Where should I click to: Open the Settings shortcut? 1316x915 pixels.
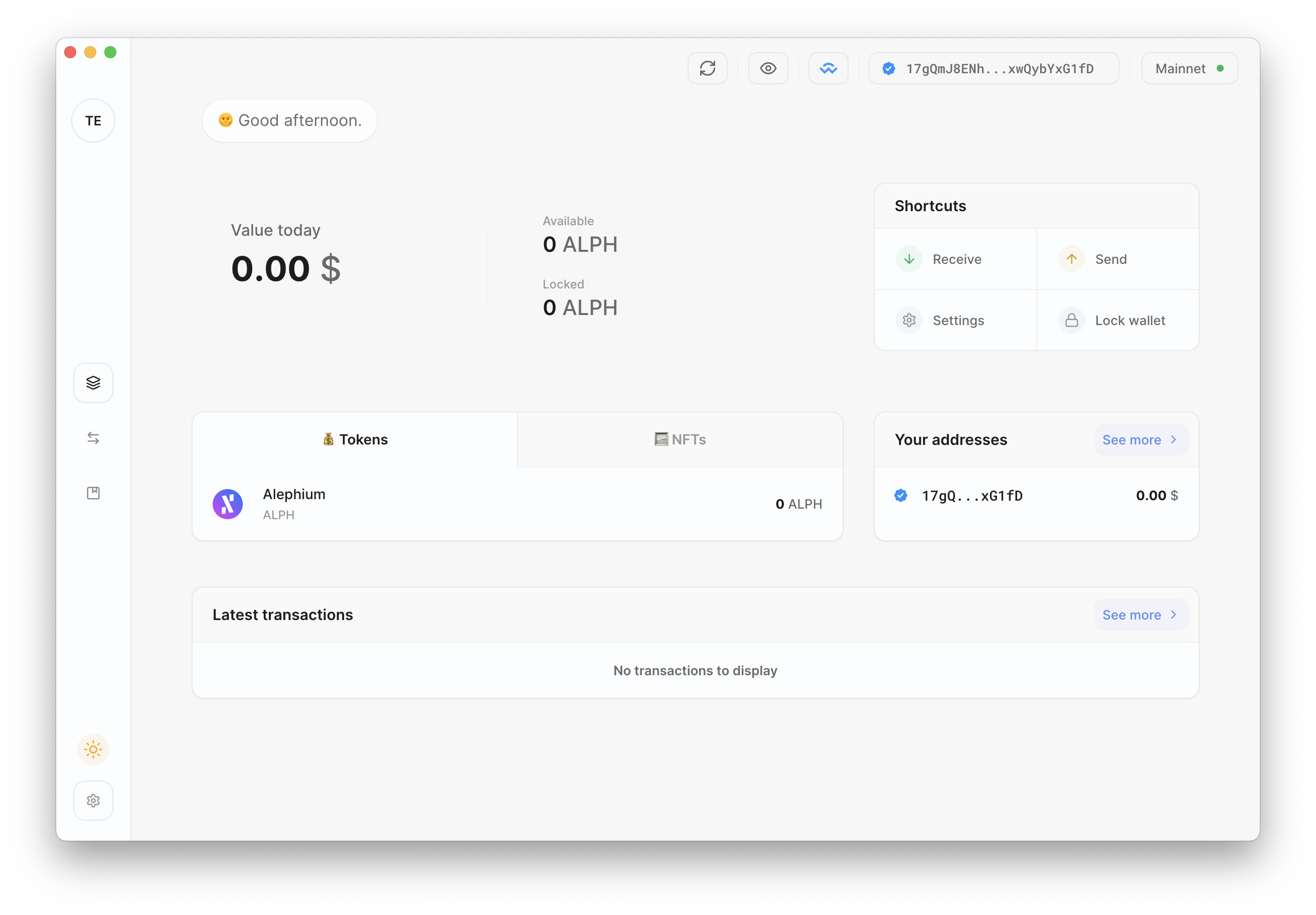click(955, 320)
